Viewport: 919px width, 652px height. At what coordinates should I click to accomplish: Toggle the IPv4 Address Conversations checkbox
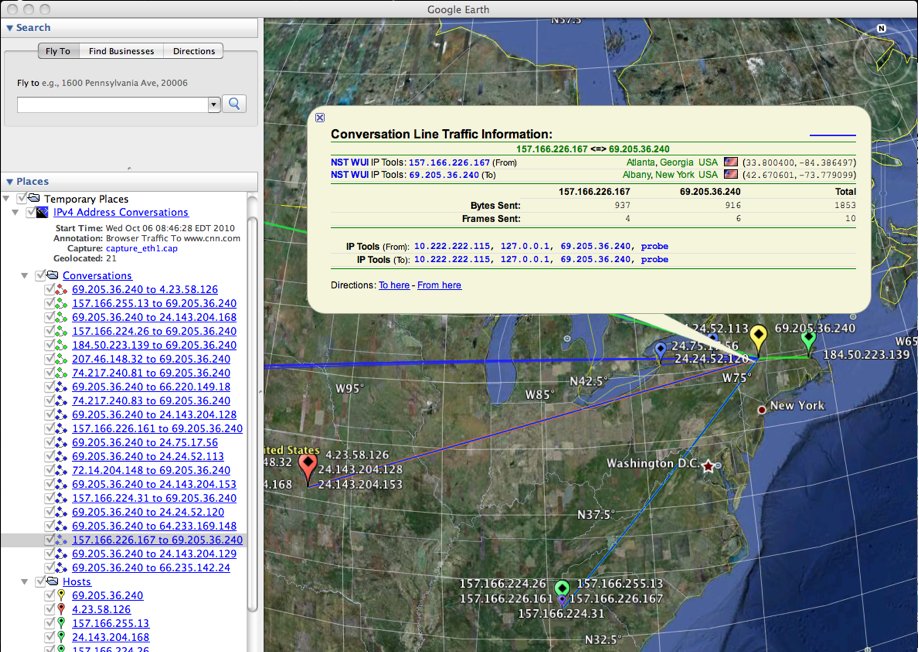click(31, 212)
